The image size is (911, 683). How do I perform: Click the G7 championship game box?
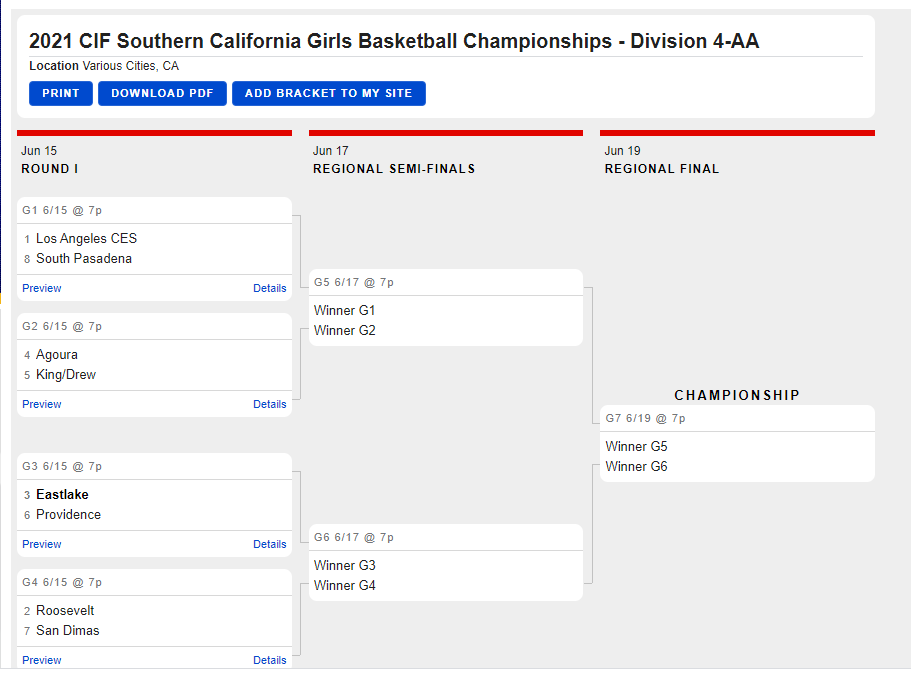(x=737, y=444)
